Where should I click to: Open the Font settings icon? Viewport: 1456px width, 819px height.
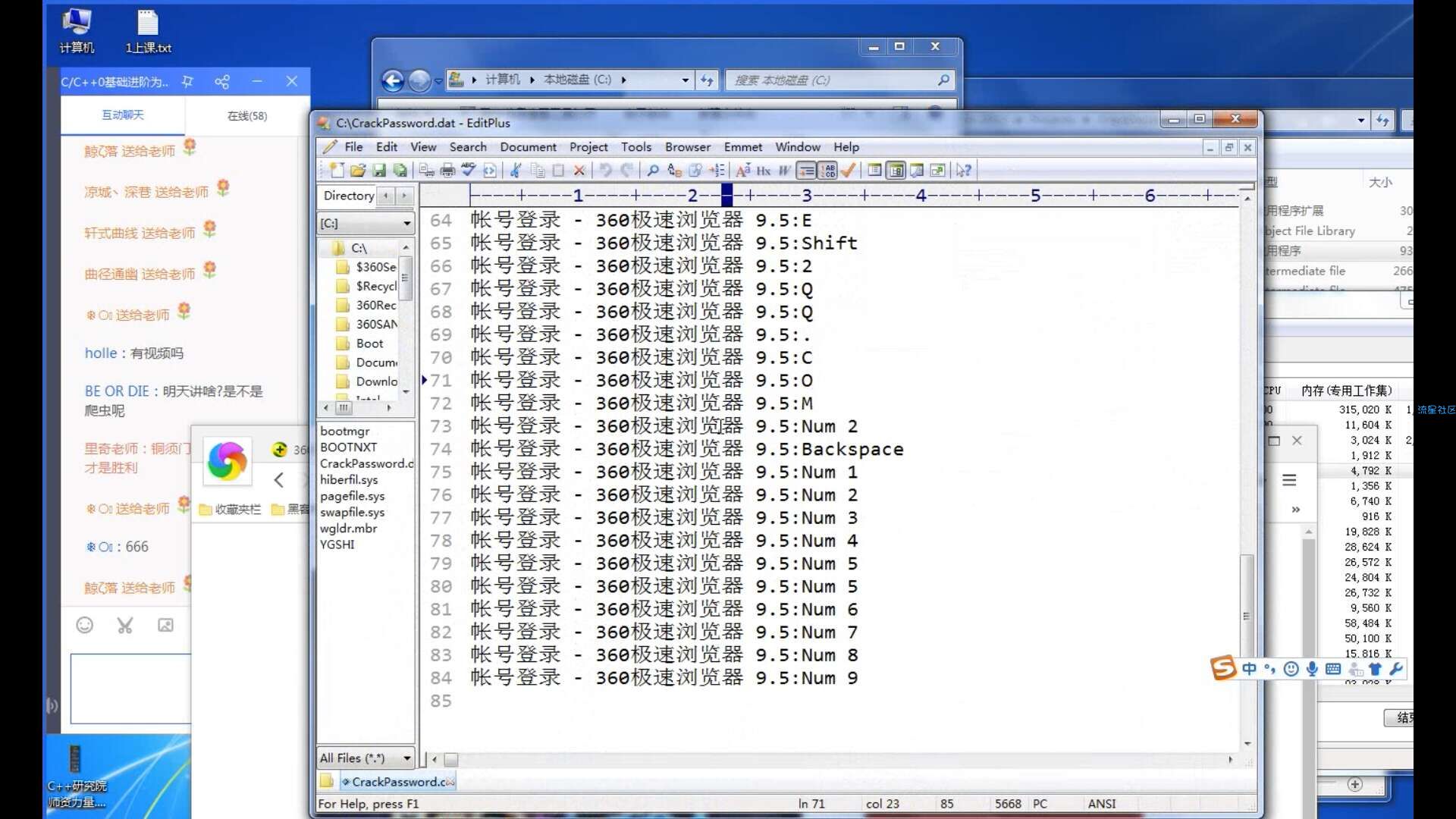tap(743, 171)
